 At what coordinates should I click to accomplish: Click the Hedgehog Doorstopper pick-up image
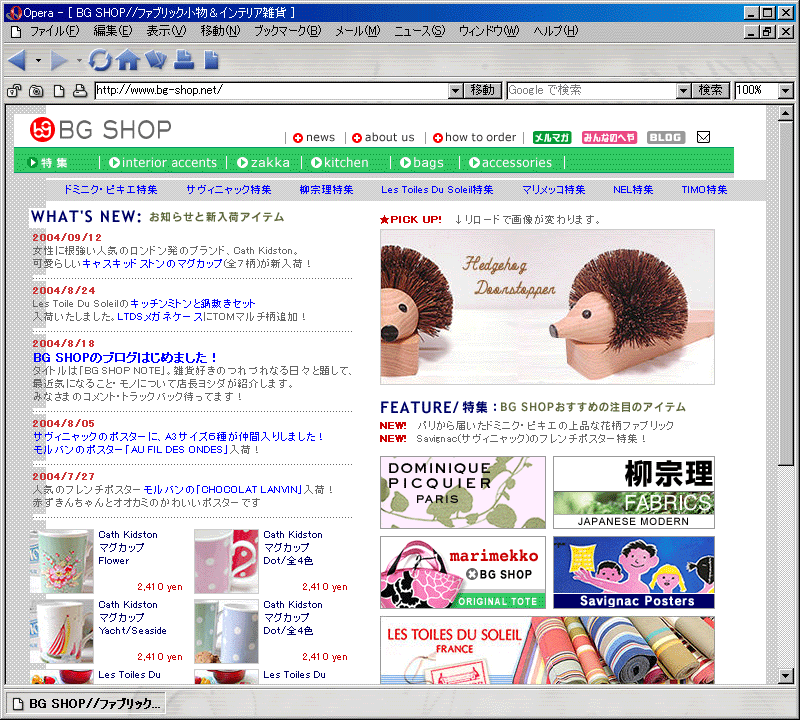point(547,307)
